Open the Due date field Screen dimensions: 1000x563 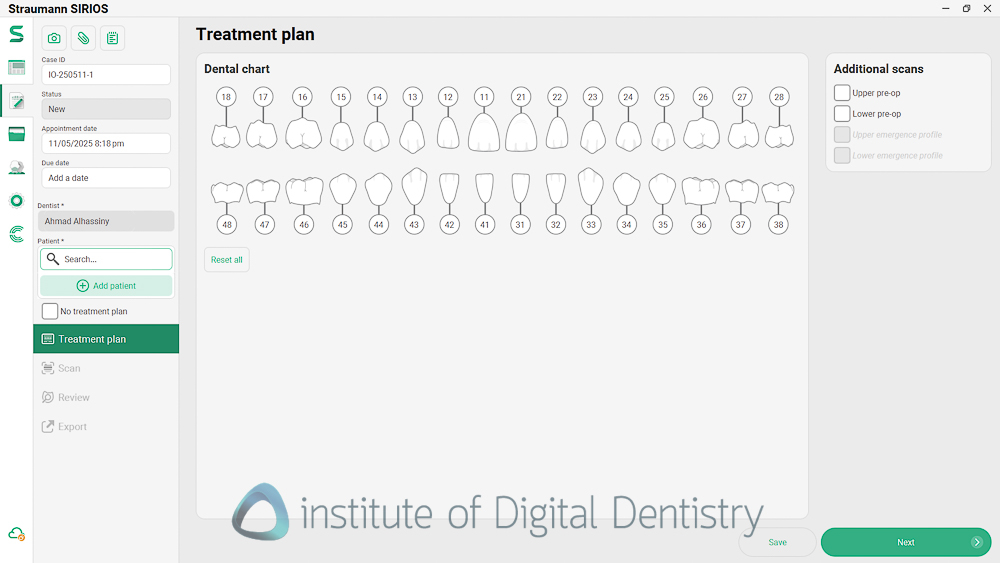[106, 178]
